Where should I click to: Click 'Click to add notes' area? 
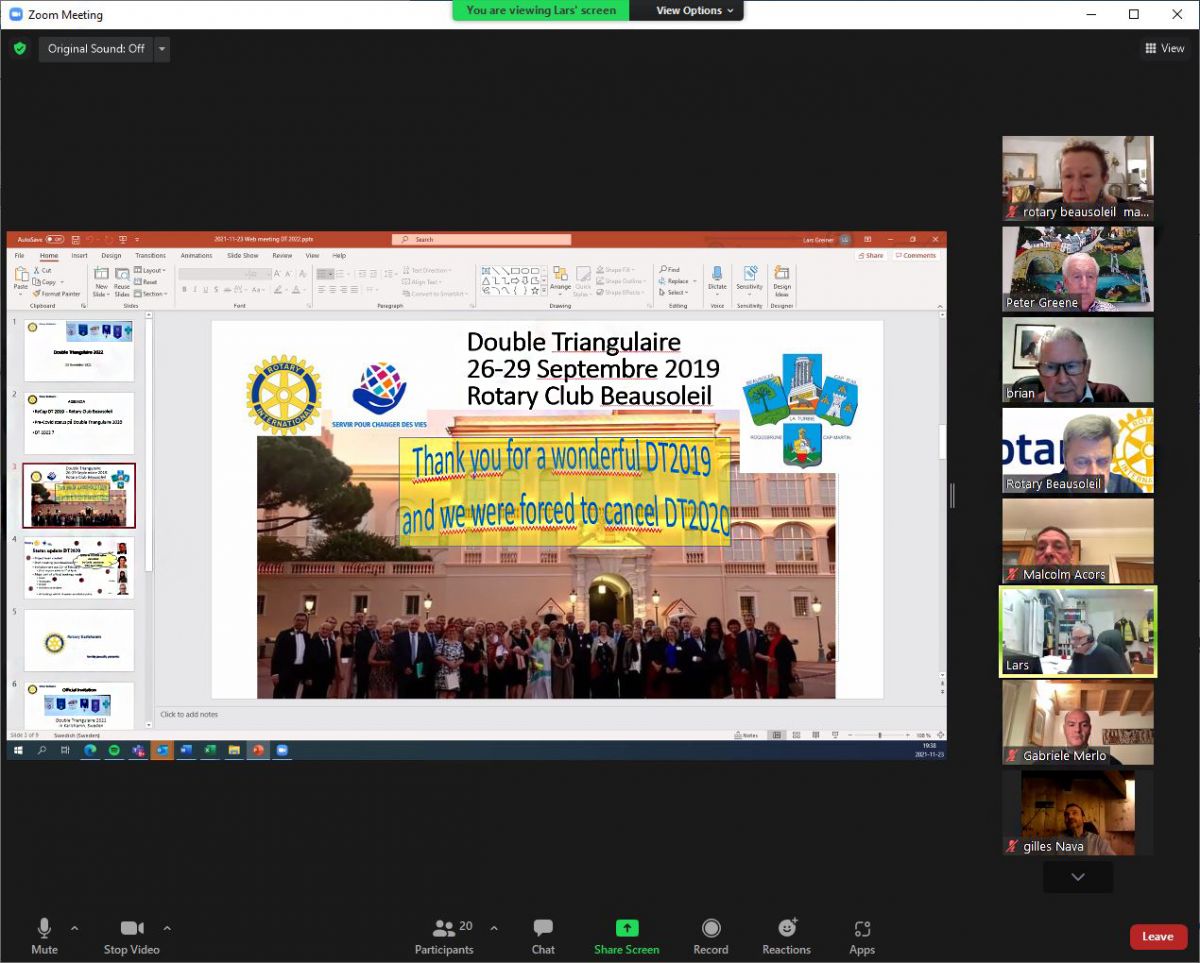pyautogui.click(x=548, y=714)
